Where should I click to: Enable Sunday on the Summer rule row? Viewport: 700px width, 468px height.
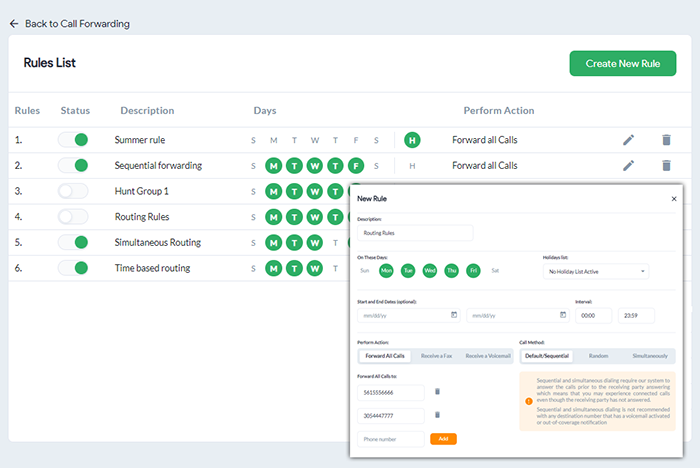pos(253,140)
